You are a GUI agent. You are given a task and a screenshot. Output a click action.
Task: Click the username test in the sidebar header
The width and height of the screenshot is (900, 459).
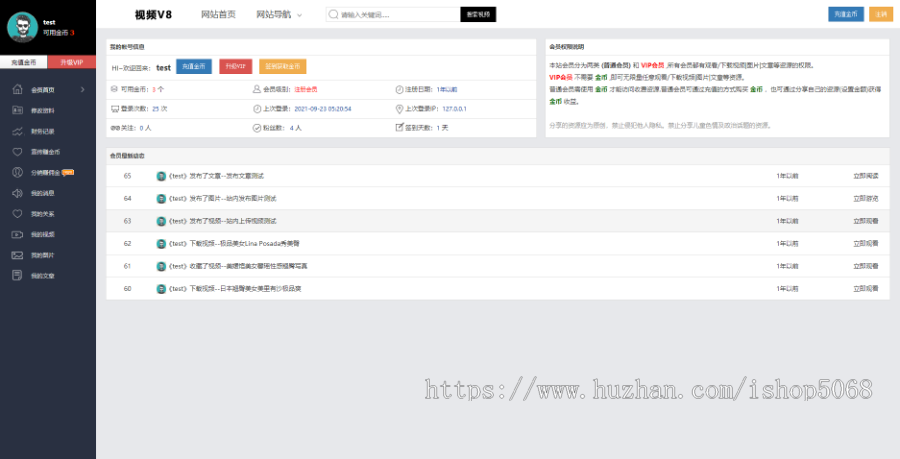pyautogui.click(x=49, y=22)
